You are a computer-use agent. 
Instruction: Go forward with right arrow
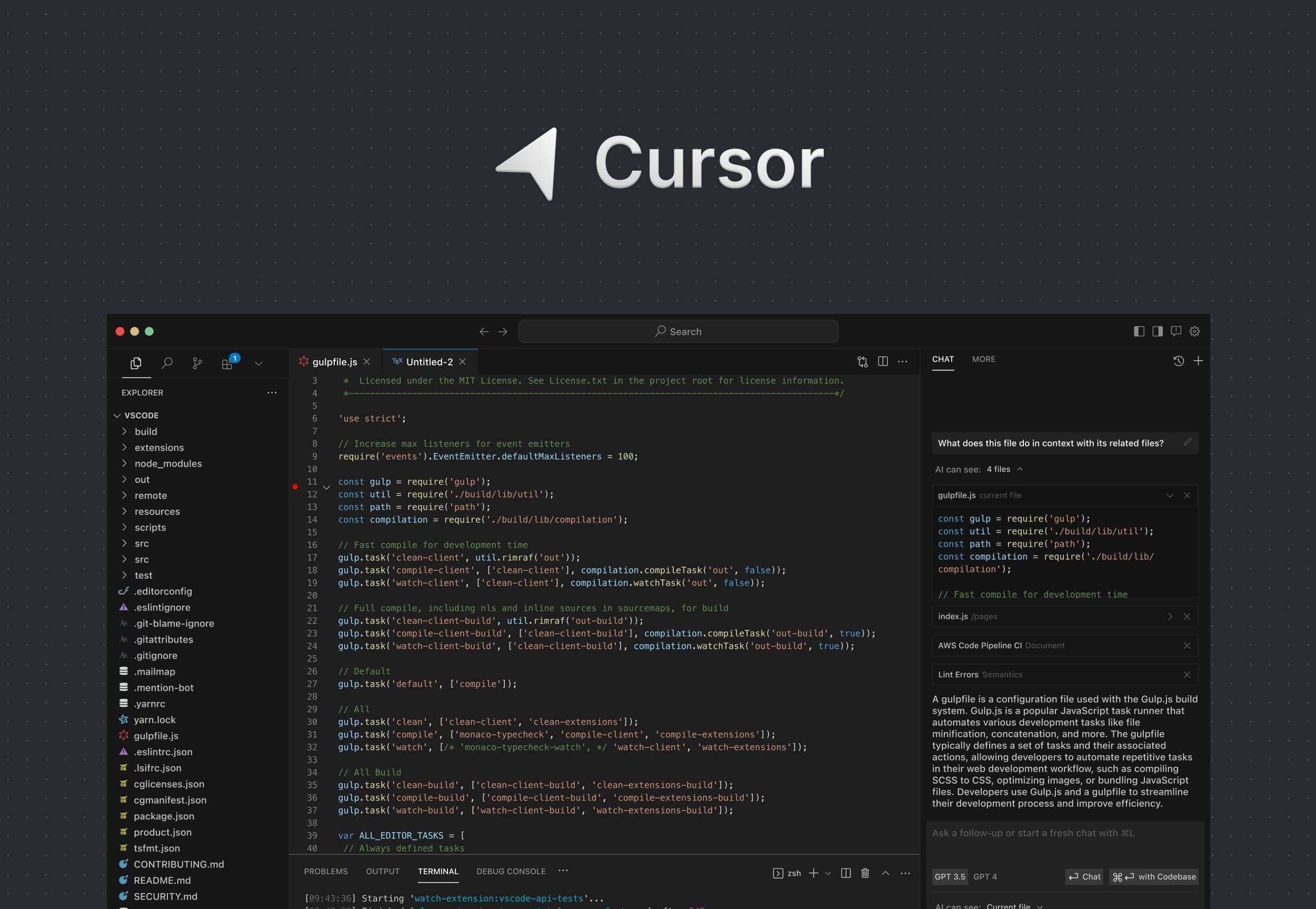[503, 331]
